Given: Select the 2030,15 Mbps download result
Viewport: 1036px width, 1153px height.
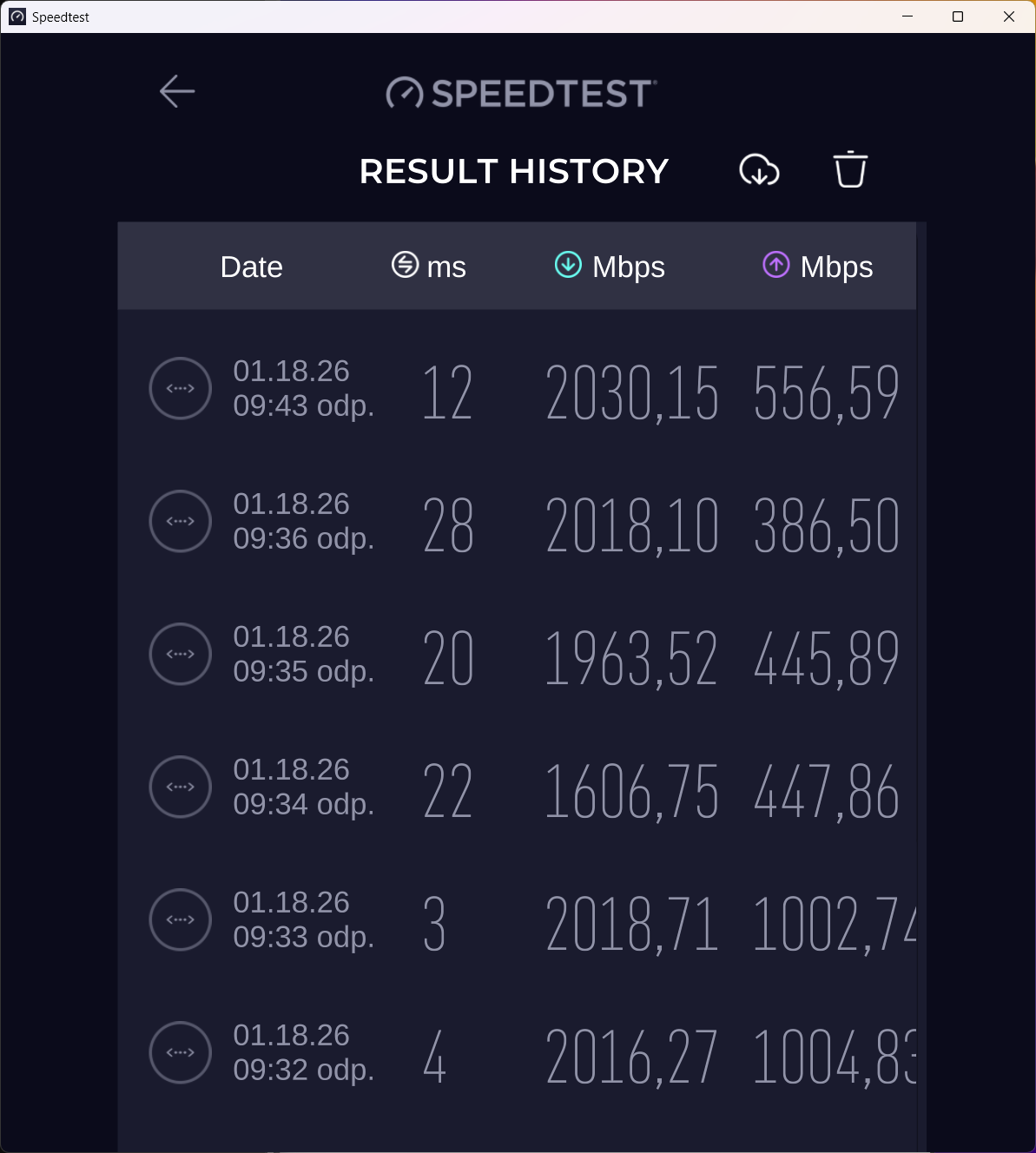Looking at the screenshot, I should pyautogui.click(x=632, y=392).
